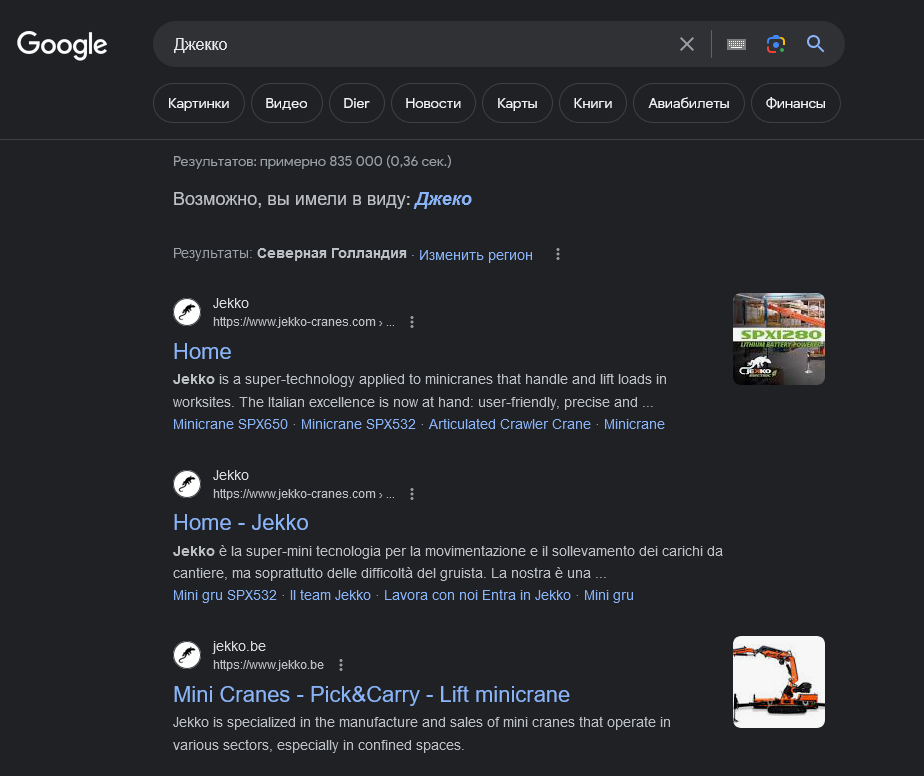Start a search by image with the Lens icon
The width and height of the screenshot is (924, 776).
[776, 44]
